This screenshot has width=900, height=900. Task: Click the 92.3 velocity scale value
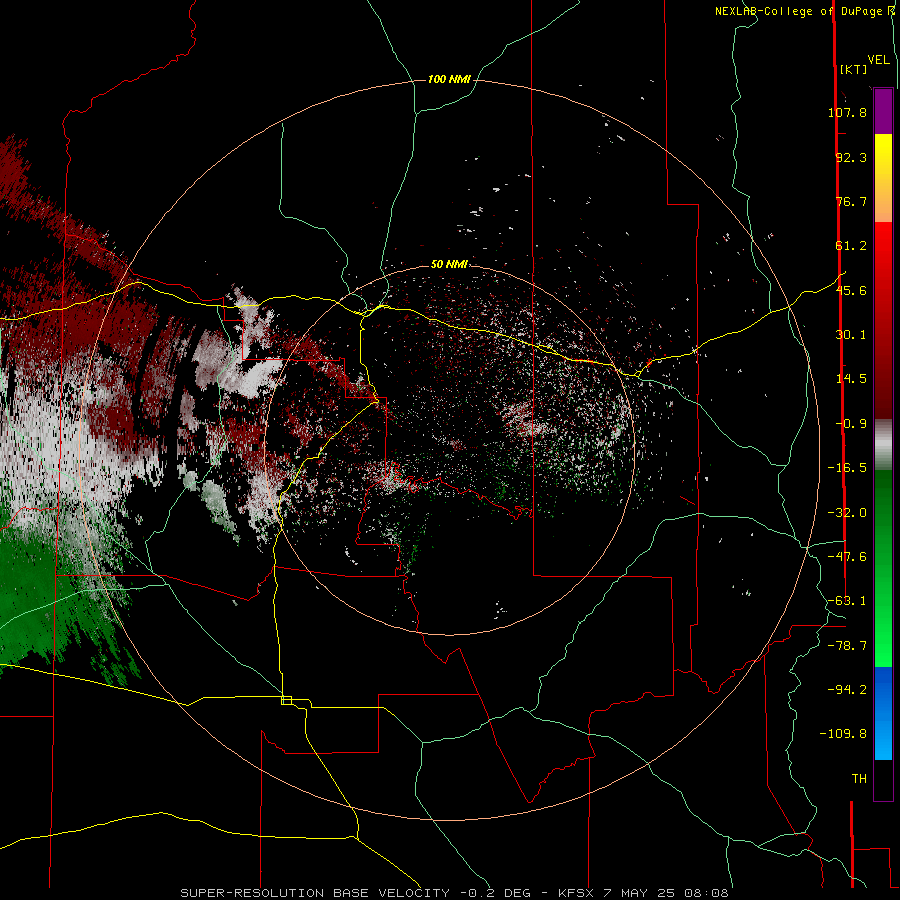point(851,157)
